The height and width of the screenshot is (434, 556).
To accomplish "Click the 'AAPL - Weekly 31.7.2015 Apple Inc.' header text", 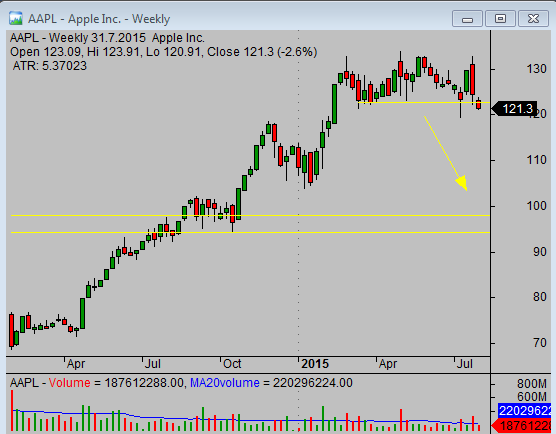I will (x=107, y=38).
